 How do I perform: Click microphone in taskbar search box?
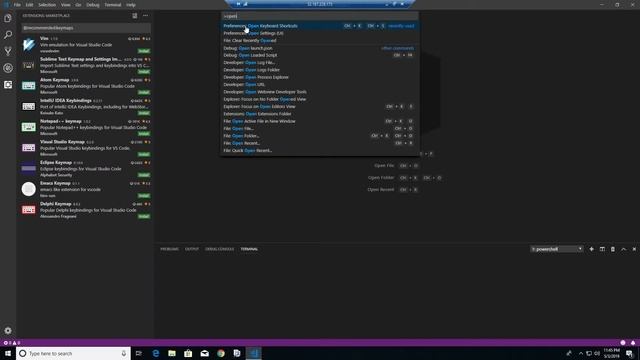[124, 353]
